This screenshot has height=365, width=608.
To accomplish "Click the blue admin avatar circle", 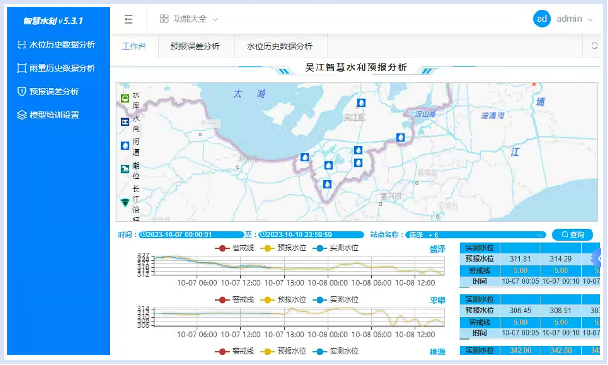I will coord(542,19).
